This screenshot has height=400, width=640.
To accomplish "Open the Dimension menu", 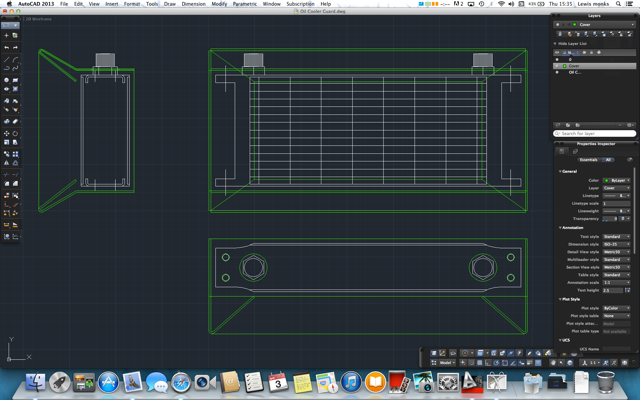I will pyautogui.click(x=193, y=4).
